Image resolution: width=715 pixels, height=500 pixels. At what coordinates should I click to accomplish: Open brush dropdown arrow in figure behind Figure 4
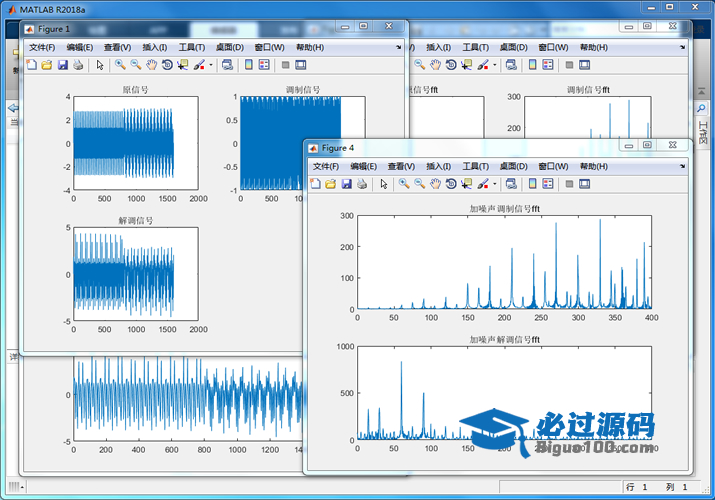(495, 65)
